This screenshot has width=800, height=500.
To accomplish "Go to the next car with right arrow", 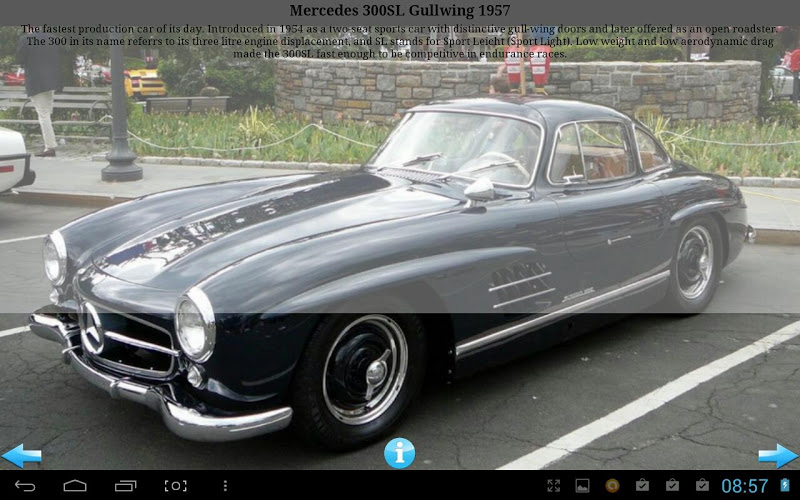I will click(x=778, y=455).
